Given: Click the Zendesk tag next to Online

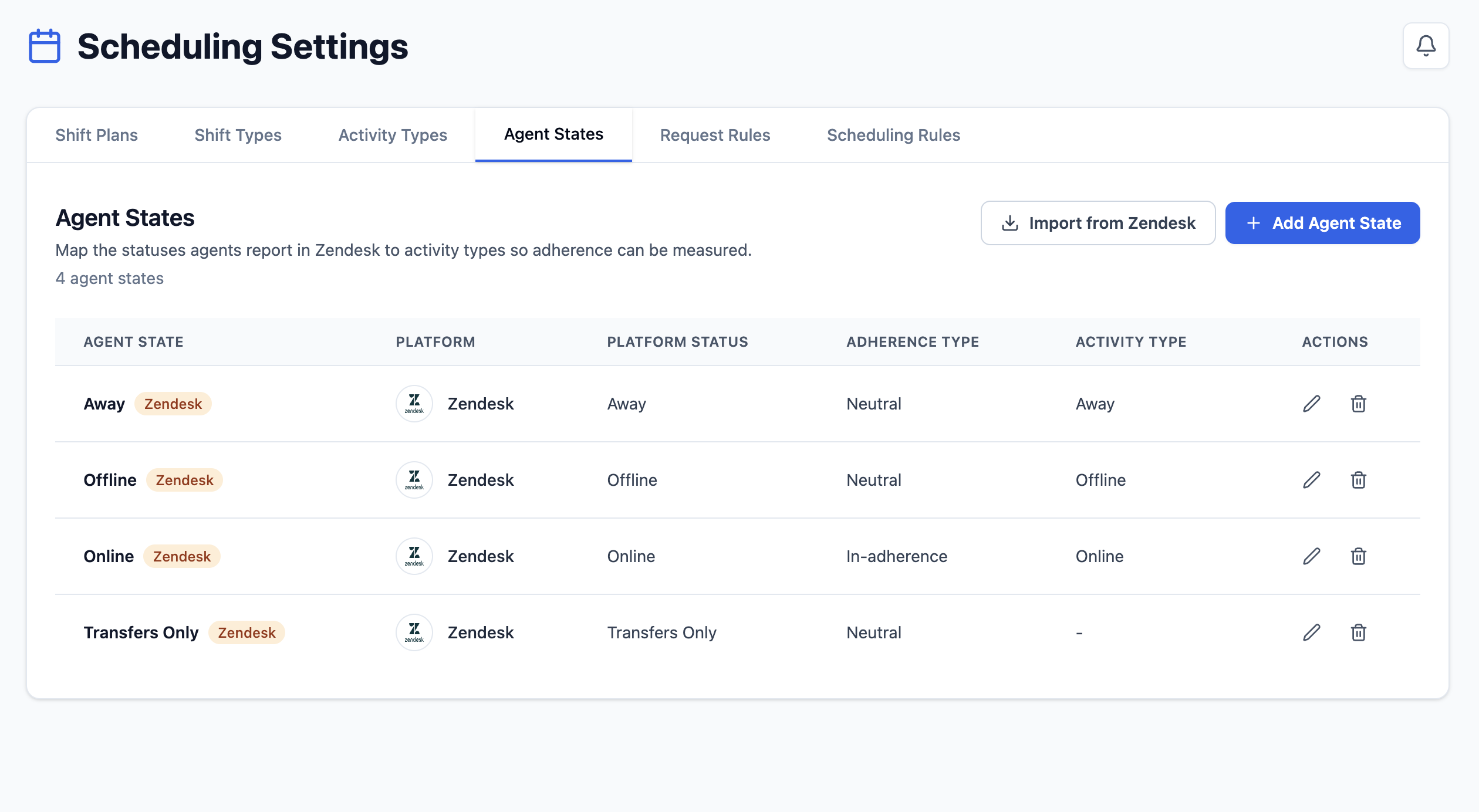Looking at the screenshot, I should 182,556.
